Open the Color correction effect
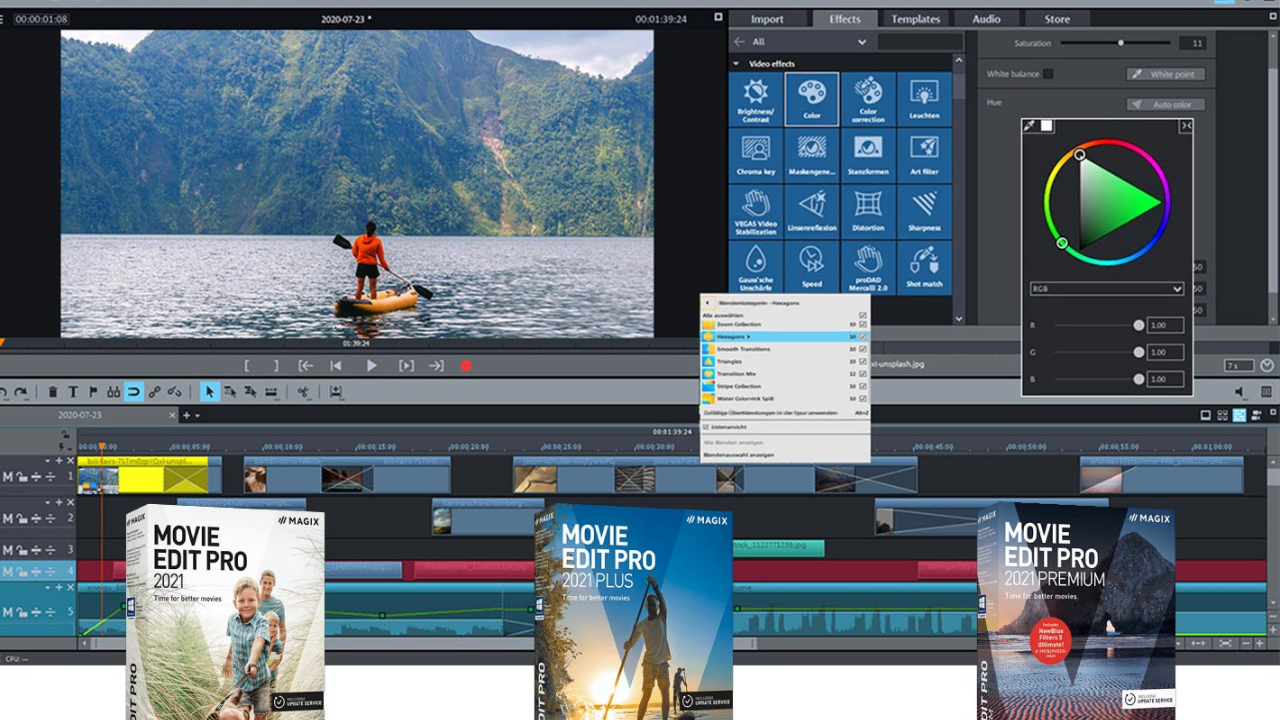The width and height of the screenshot is (1280, 720). point(868,99)
